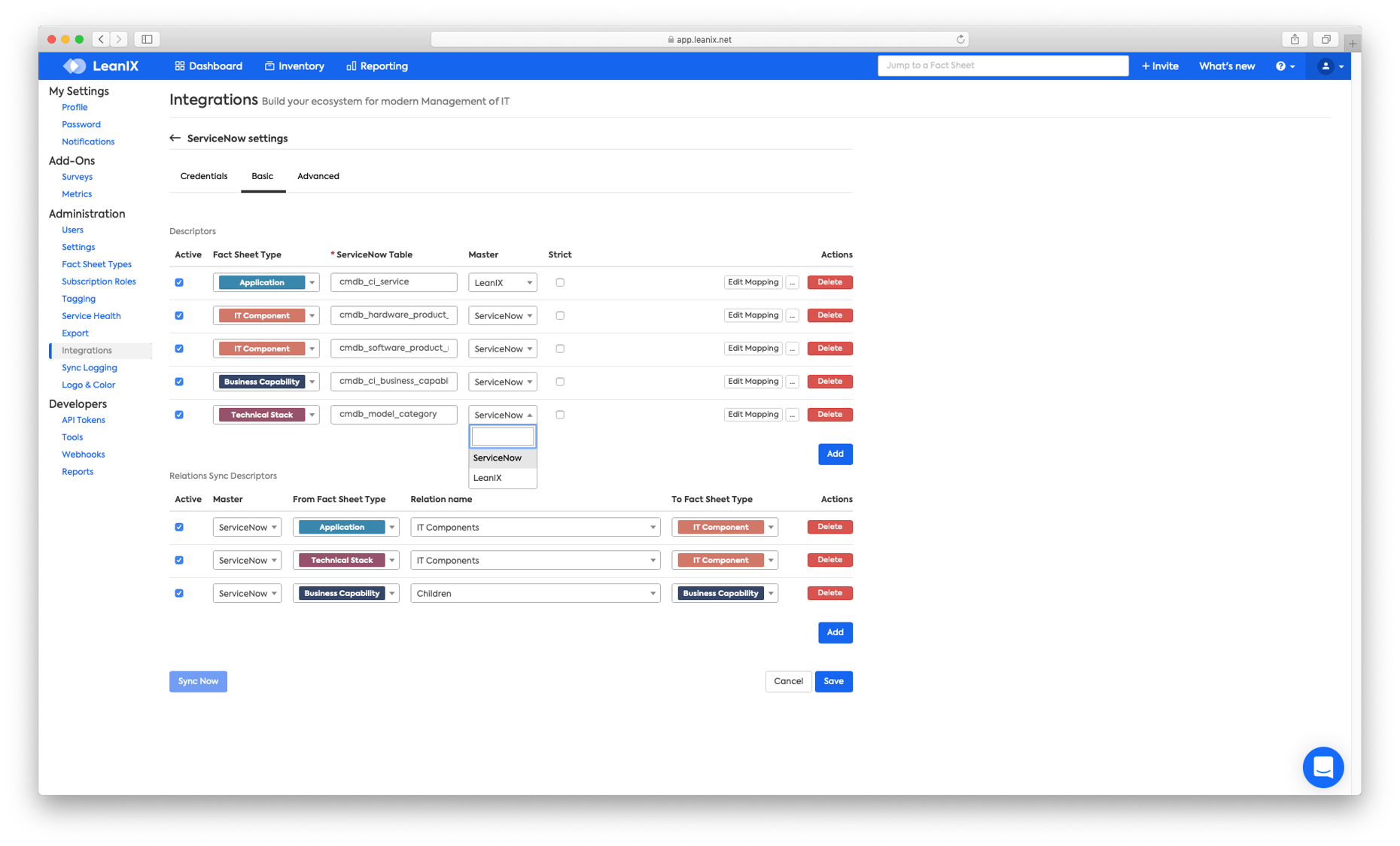Viewport: 1400px width, 846px height.
Task: Open the support chat bubble
Action: (1323, 767)
